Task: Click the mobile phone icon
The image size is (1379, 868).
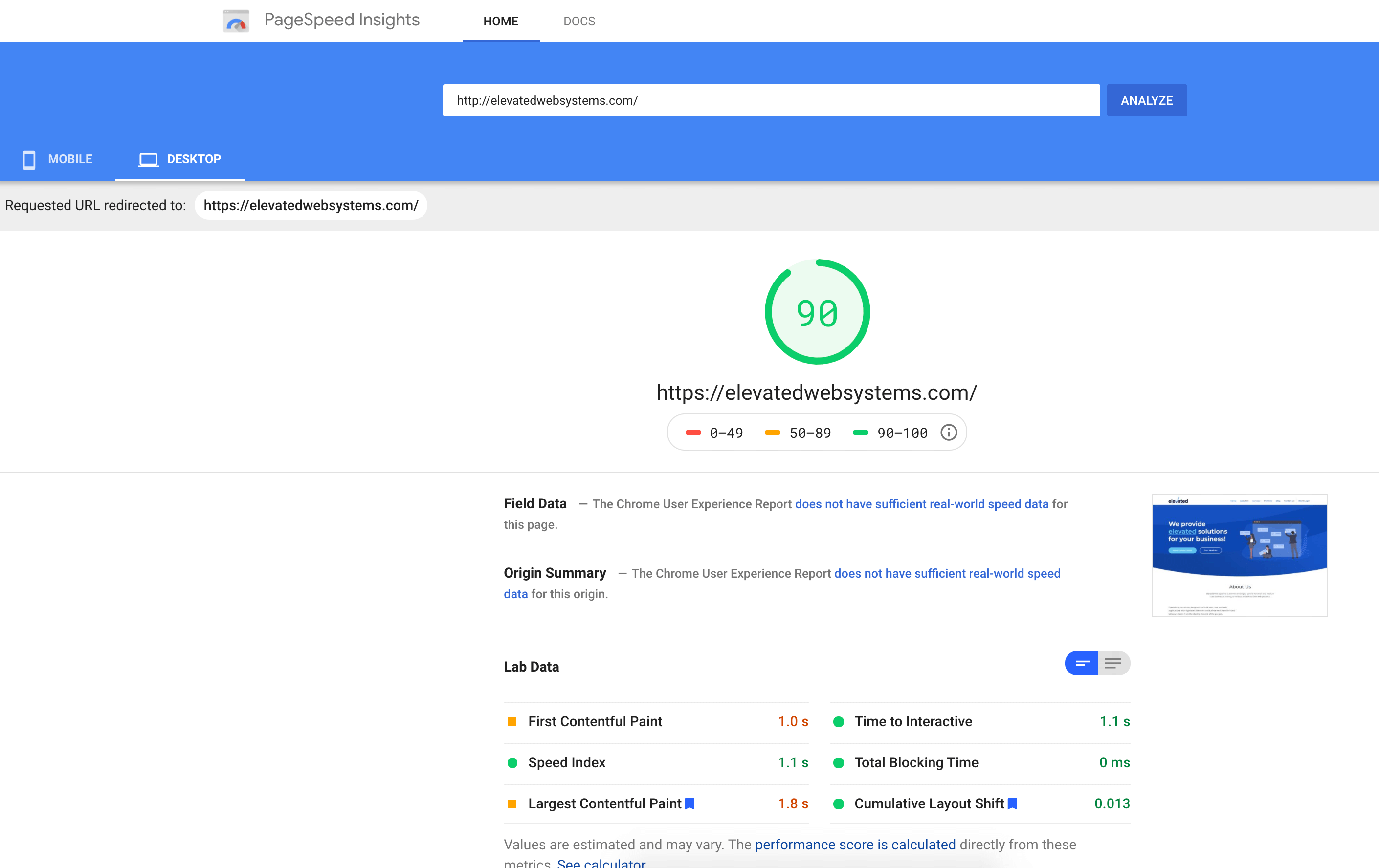Action: pos(29,160)
